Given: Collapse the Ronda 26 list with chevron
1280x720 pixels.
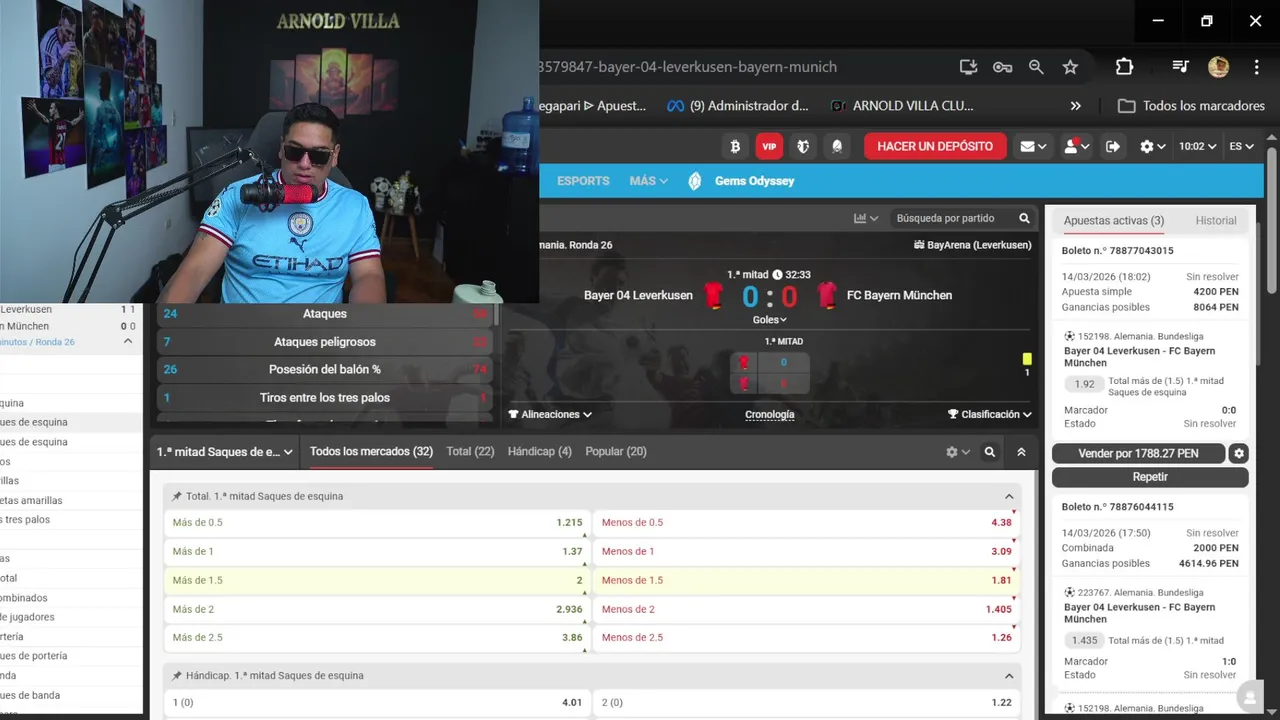Looking at the screenshot, I should [128, 342].
